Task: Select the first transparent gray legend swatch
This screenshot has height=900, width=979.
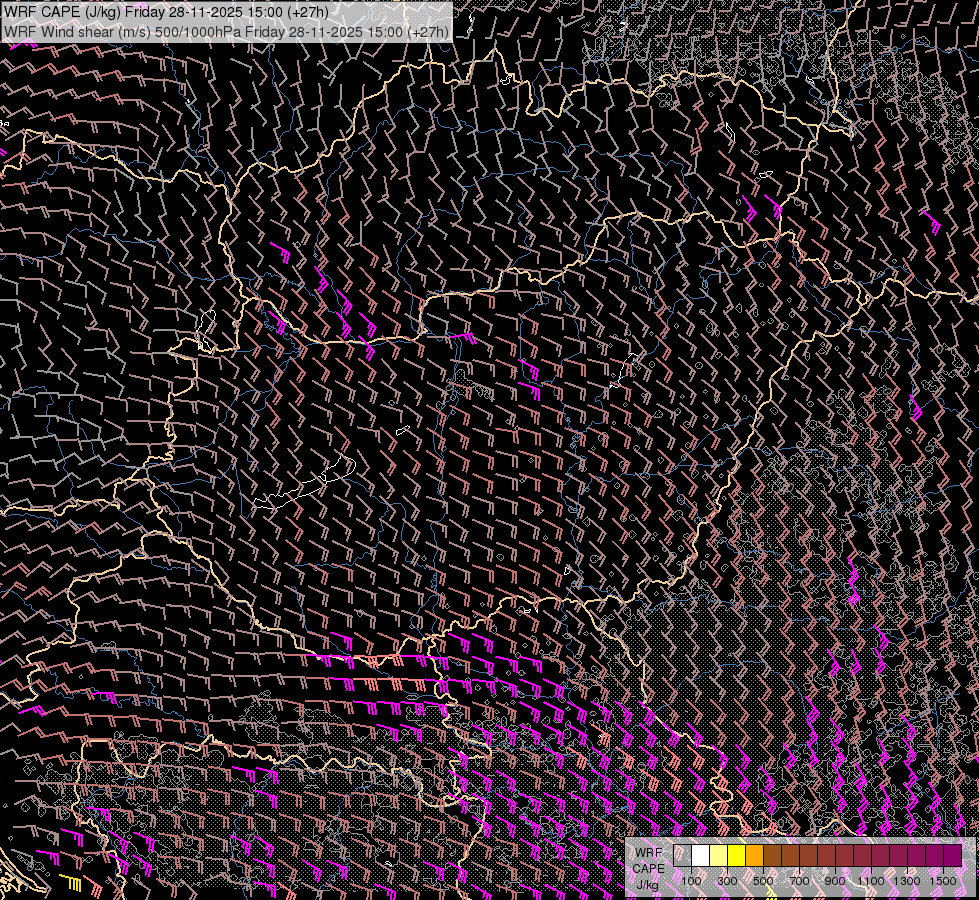Action: click(682, 855)
